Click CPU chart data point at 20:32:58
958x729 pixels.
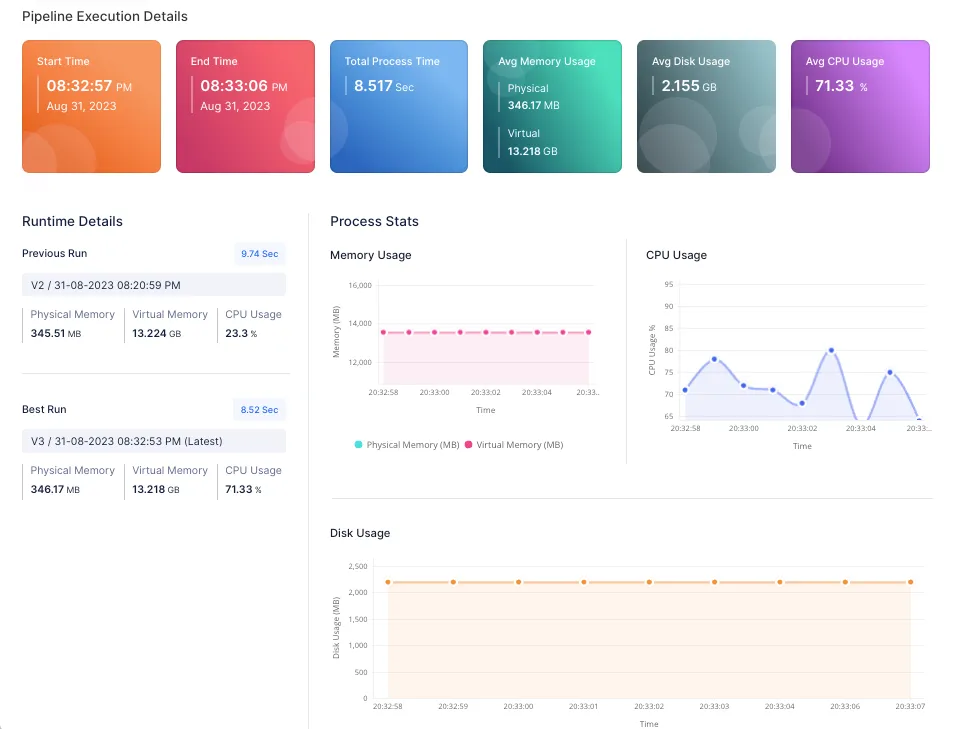685,390
